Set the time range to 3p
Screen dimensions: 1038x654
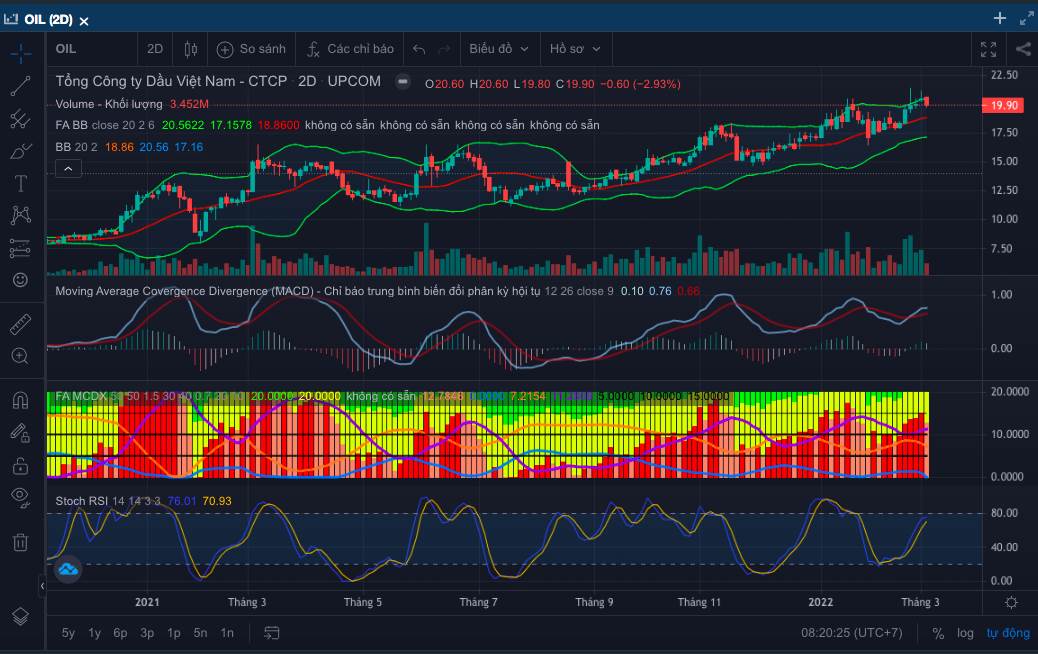point(147,633)
